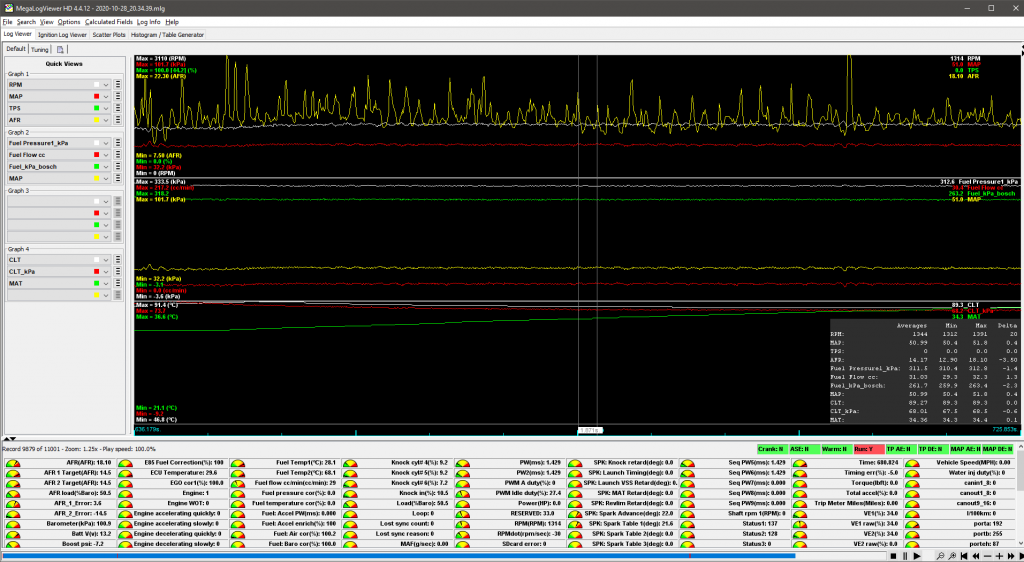Viewport: 1024px width, 562px height.
Task: Click the red Run: Y status indicator
Action: click(x=869, y=449)
